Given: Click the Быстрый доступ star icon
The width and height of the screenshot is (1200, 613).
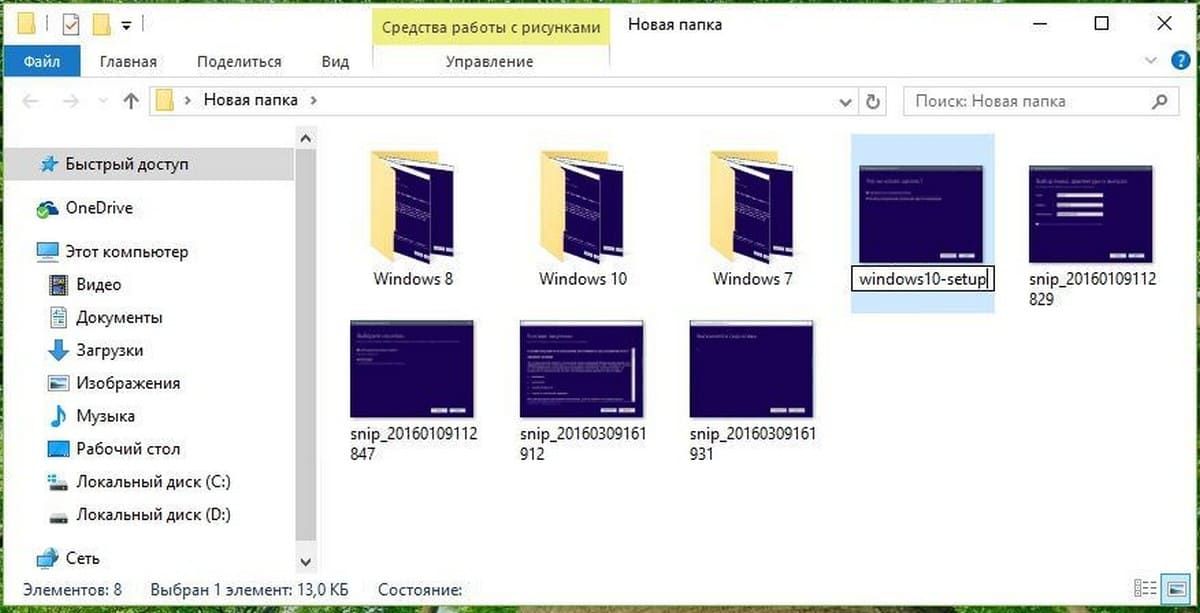Looking at the screenshot, I should tap(47, 163).
